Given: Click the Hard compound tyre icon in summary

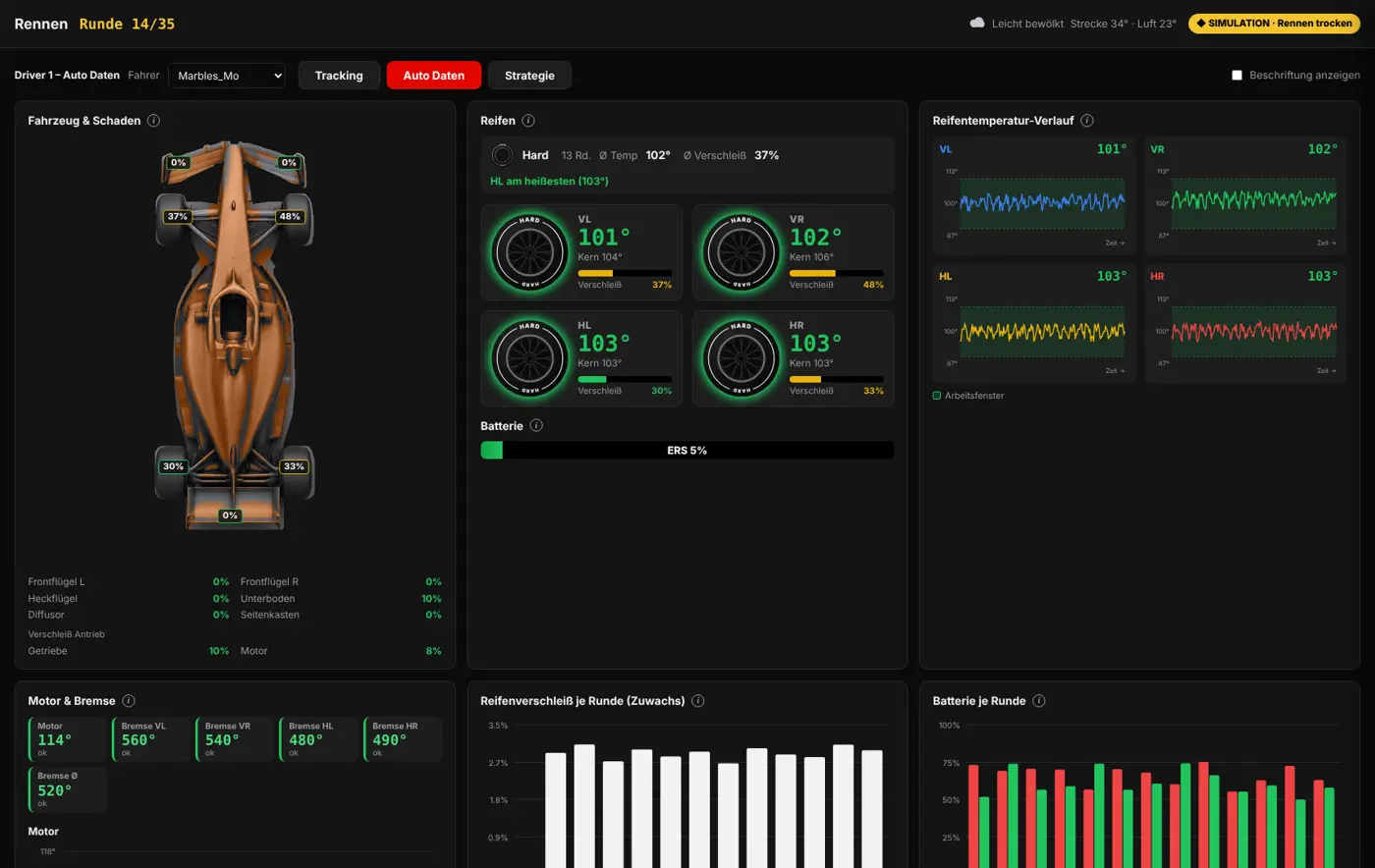Looking at the screenshot, I should [x=502, y=155].
